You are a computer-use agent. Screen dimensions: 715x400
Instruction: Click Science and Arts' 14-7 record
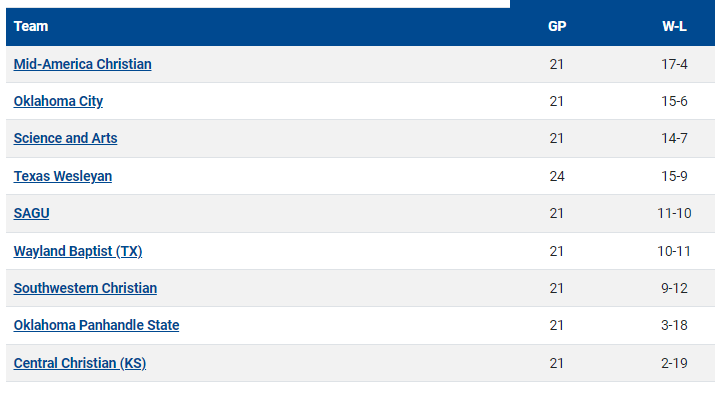(673, 138)
